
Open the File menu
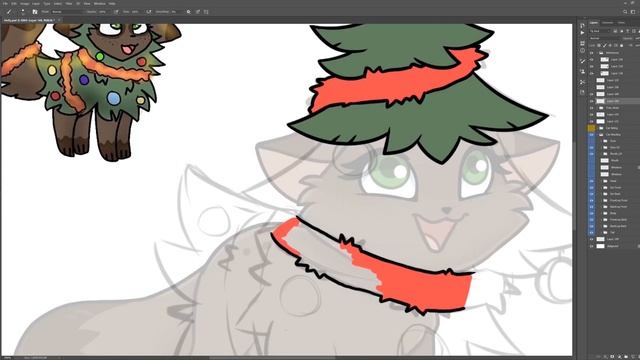click(x=5, y=4)
